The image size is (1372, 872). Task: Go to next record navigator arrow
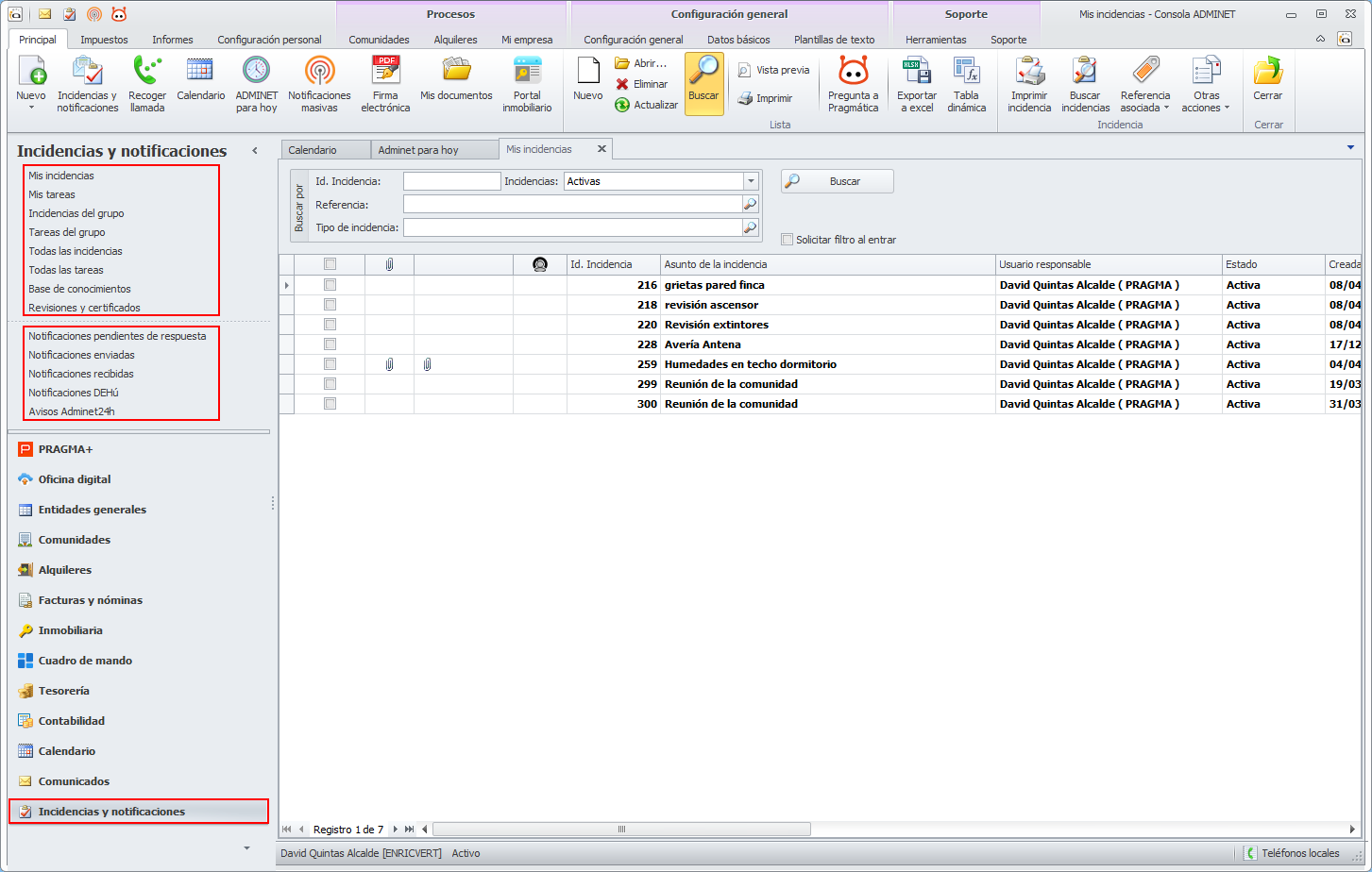point(396,830)
